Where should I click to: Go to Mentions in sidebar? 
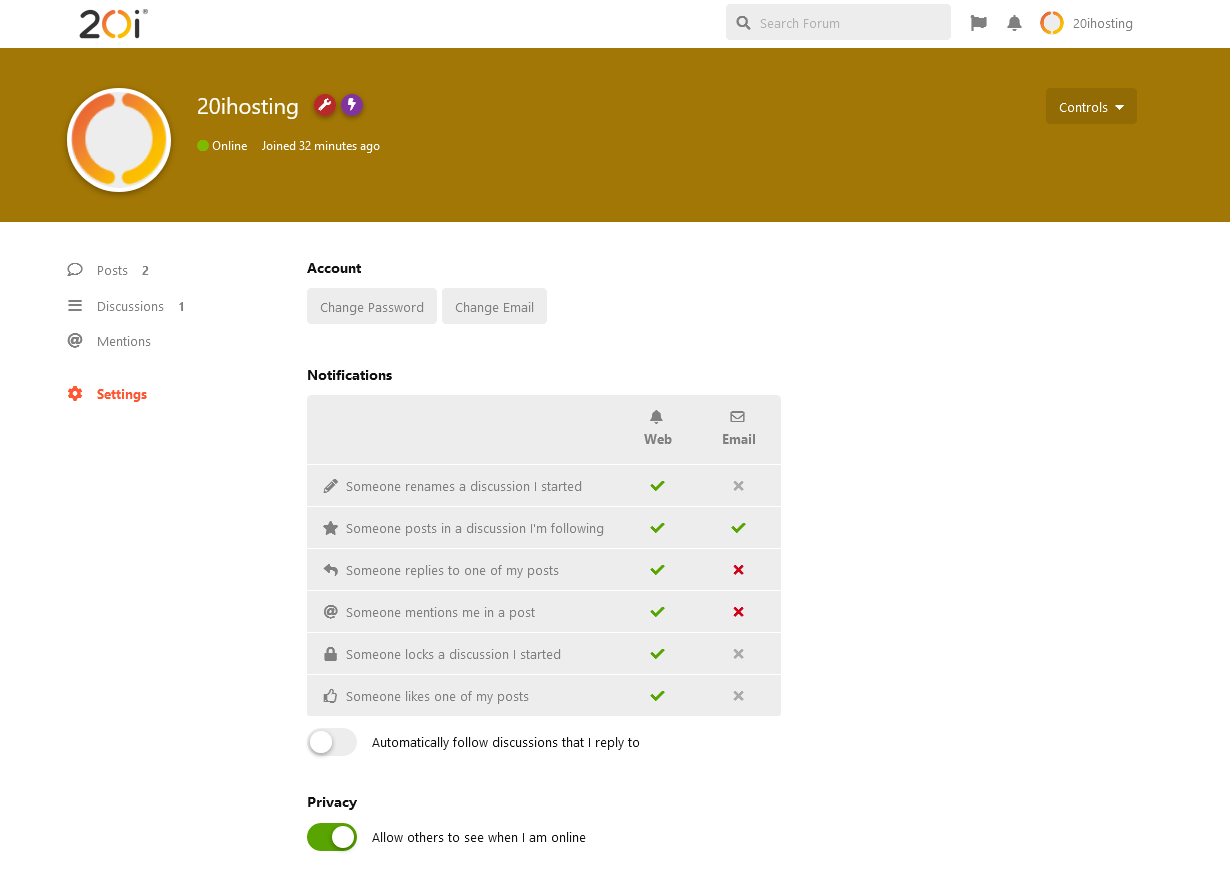pyautogui.click(x=109, y=341)
